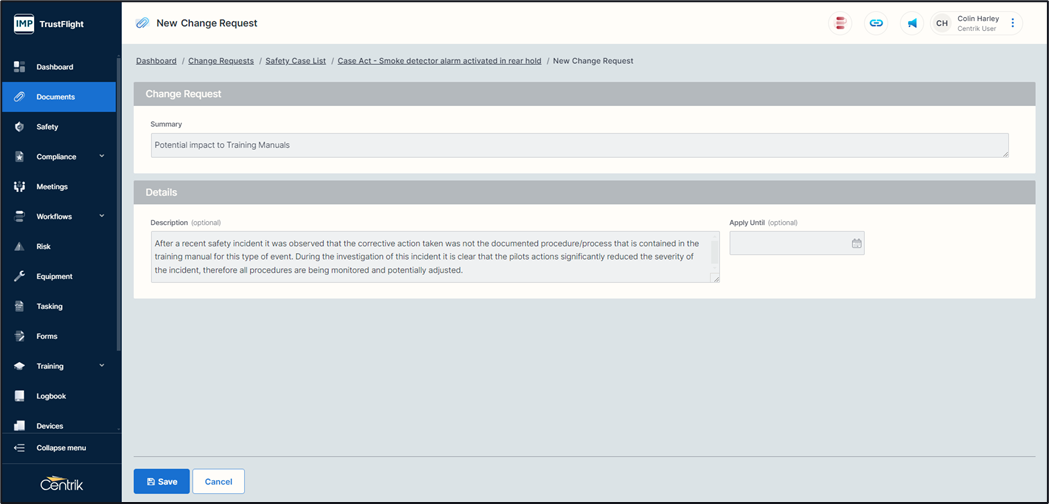Open Risk triangle icon in sidebar
The height and width of the screenshot is (504, 1049).
pyautogui.click(x=19, y=246)
